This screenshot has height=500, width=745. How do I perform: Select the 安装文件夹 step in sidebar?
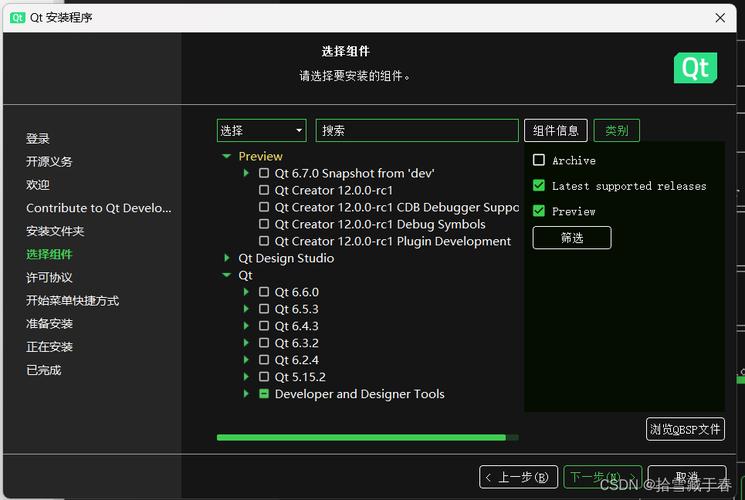click(x=55, y=231)
